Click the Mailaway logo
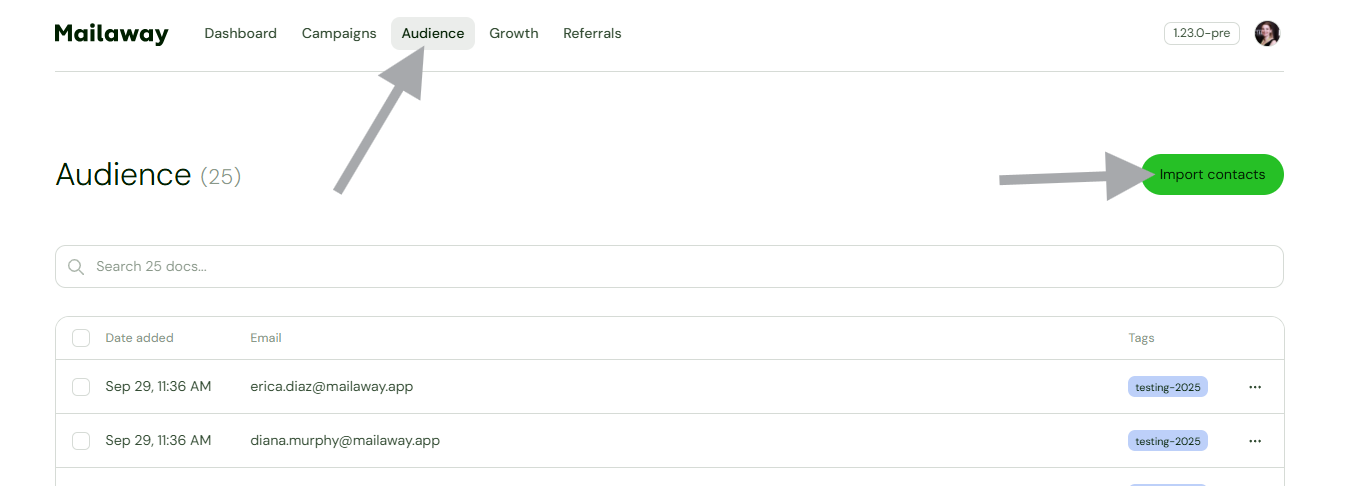 click(x=111, y=34)
